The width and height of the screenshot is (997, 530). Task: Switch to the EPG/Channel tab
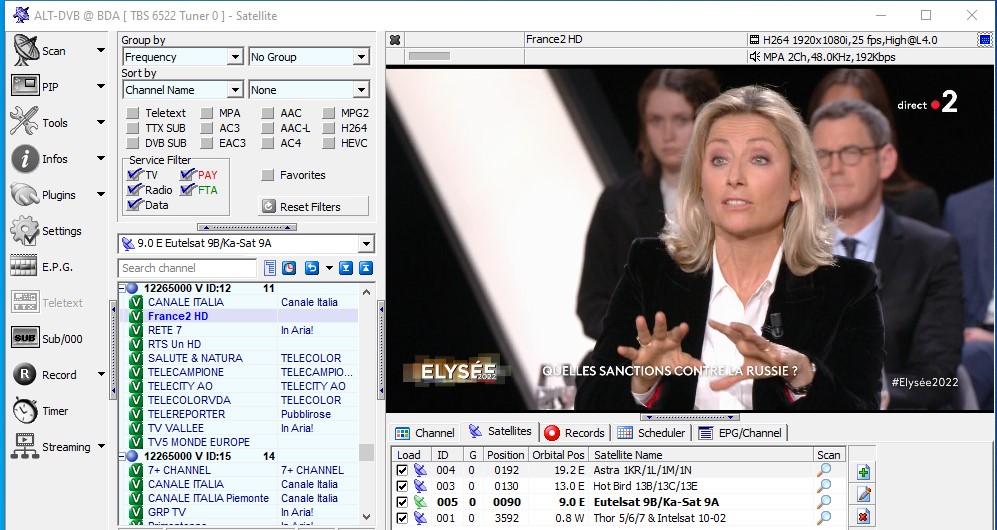pos(740,433)
